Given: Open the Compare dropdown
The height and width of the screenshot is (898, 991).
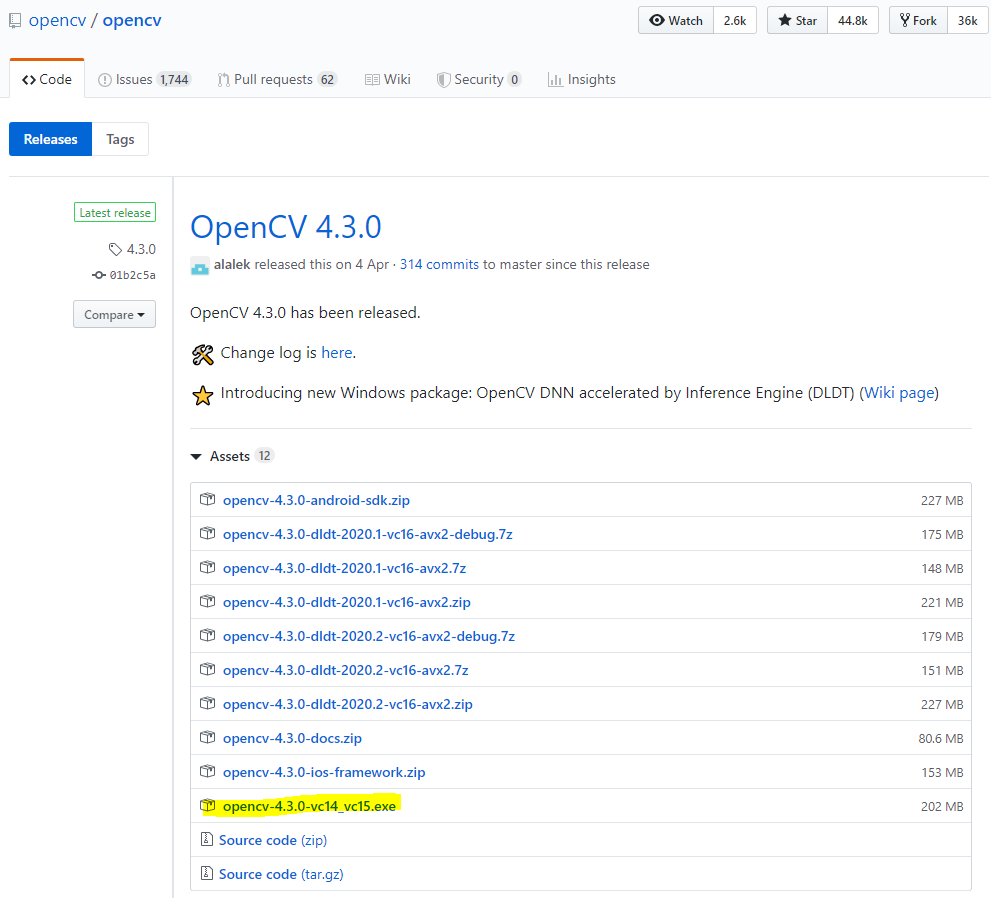Looking at the screenshot, I should pyautogui.click(x=114, y=314).
